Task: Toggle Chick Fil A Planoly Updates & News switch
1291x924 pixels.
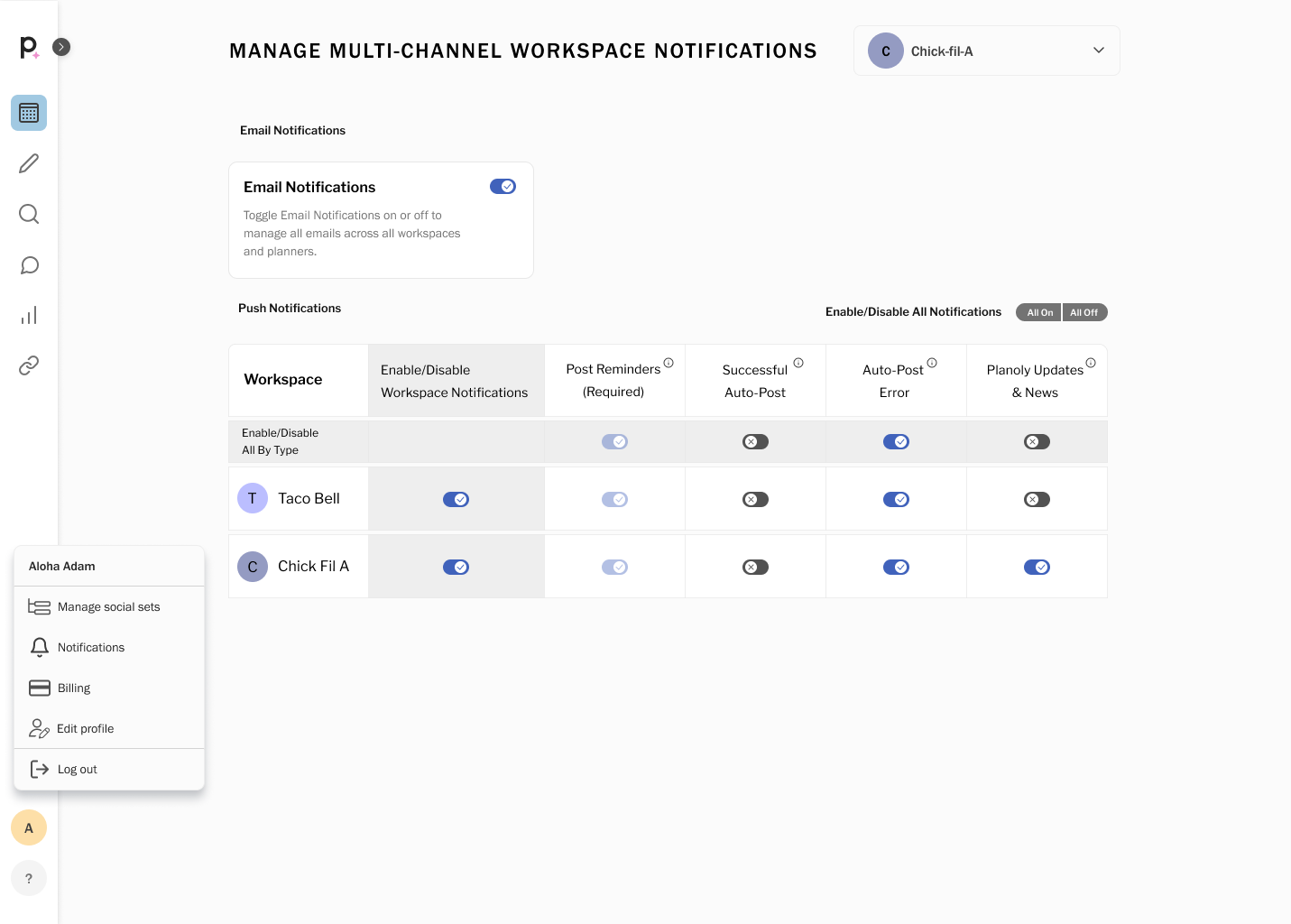Action: [x=1037, y=567]
